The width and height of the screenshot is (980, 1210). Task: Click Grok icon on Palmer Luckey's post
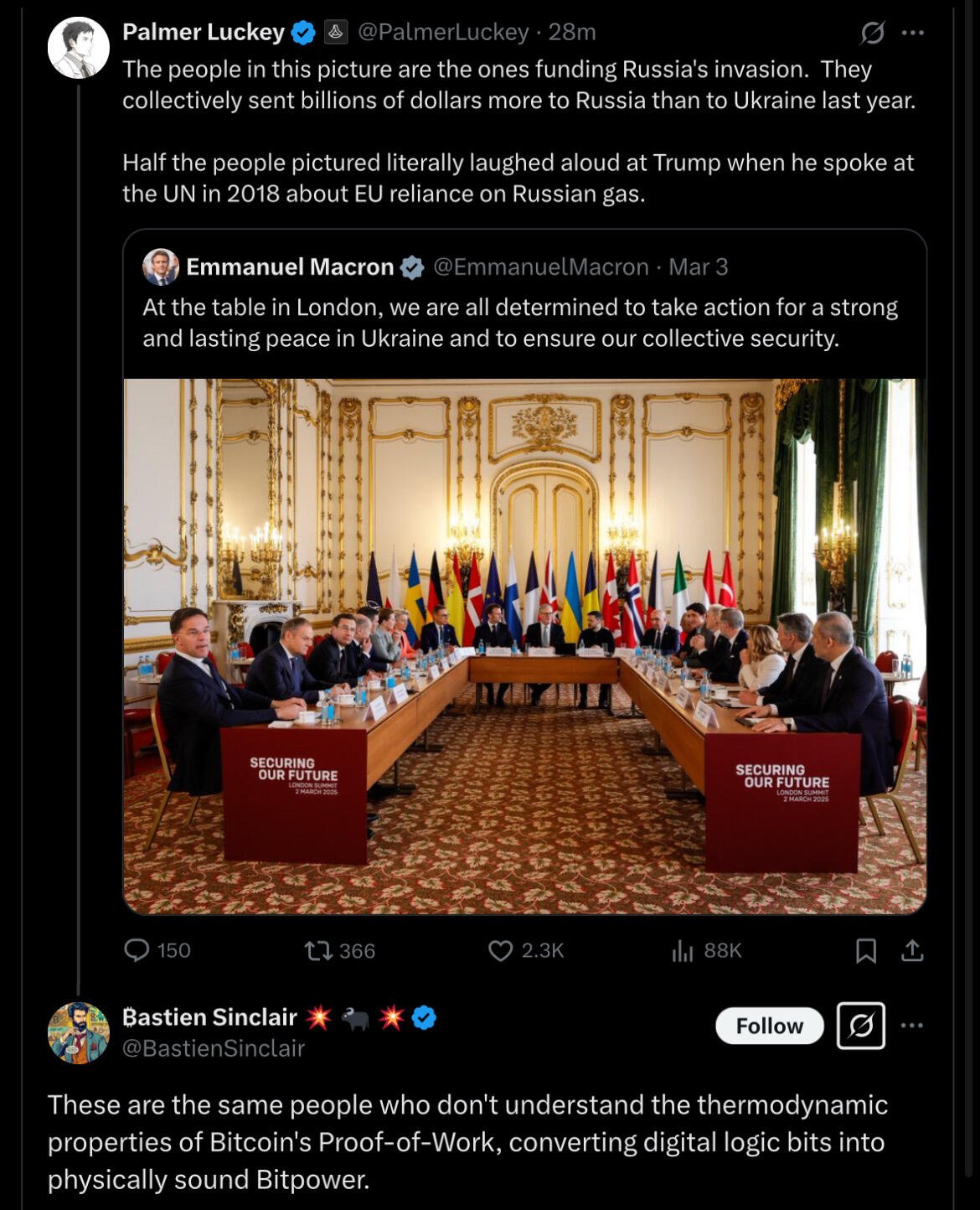pos(872,33)
